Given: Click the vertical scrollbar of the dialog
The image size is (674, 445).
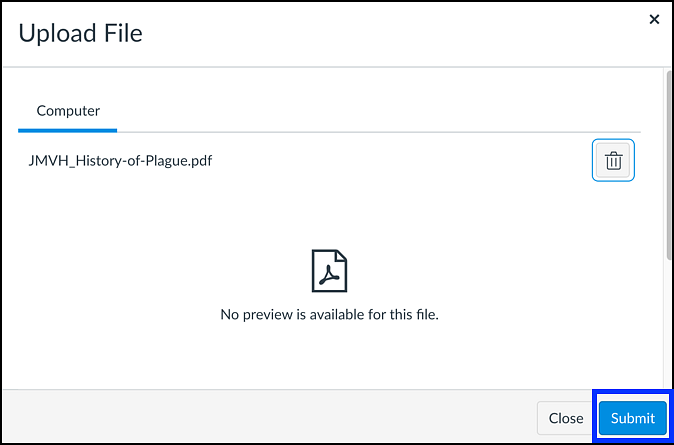Looking at the screenshot, I should point(668,228).
